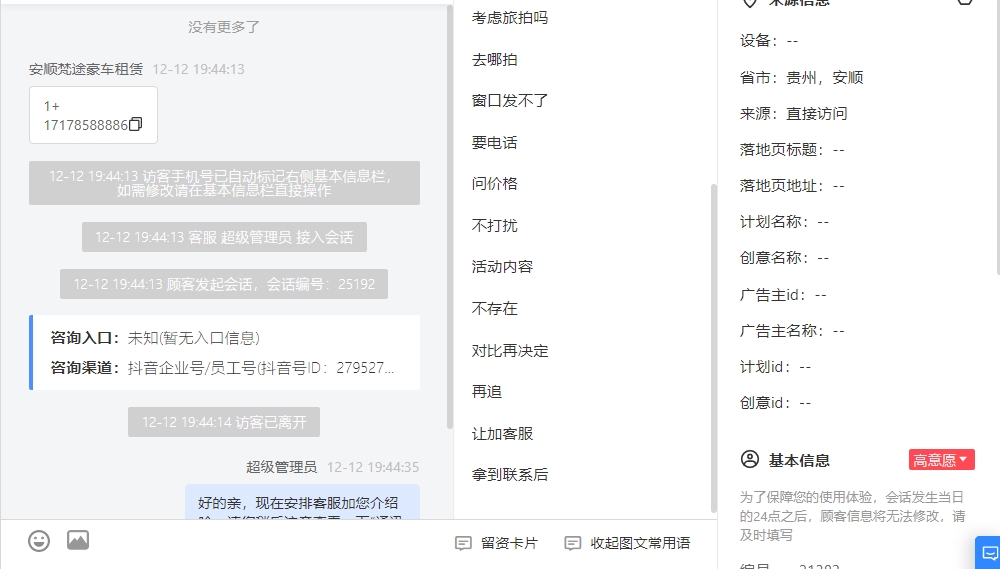This screenshot has height=569, width=1000.
Task: Click the 创意id field
Action: (776, 403)
